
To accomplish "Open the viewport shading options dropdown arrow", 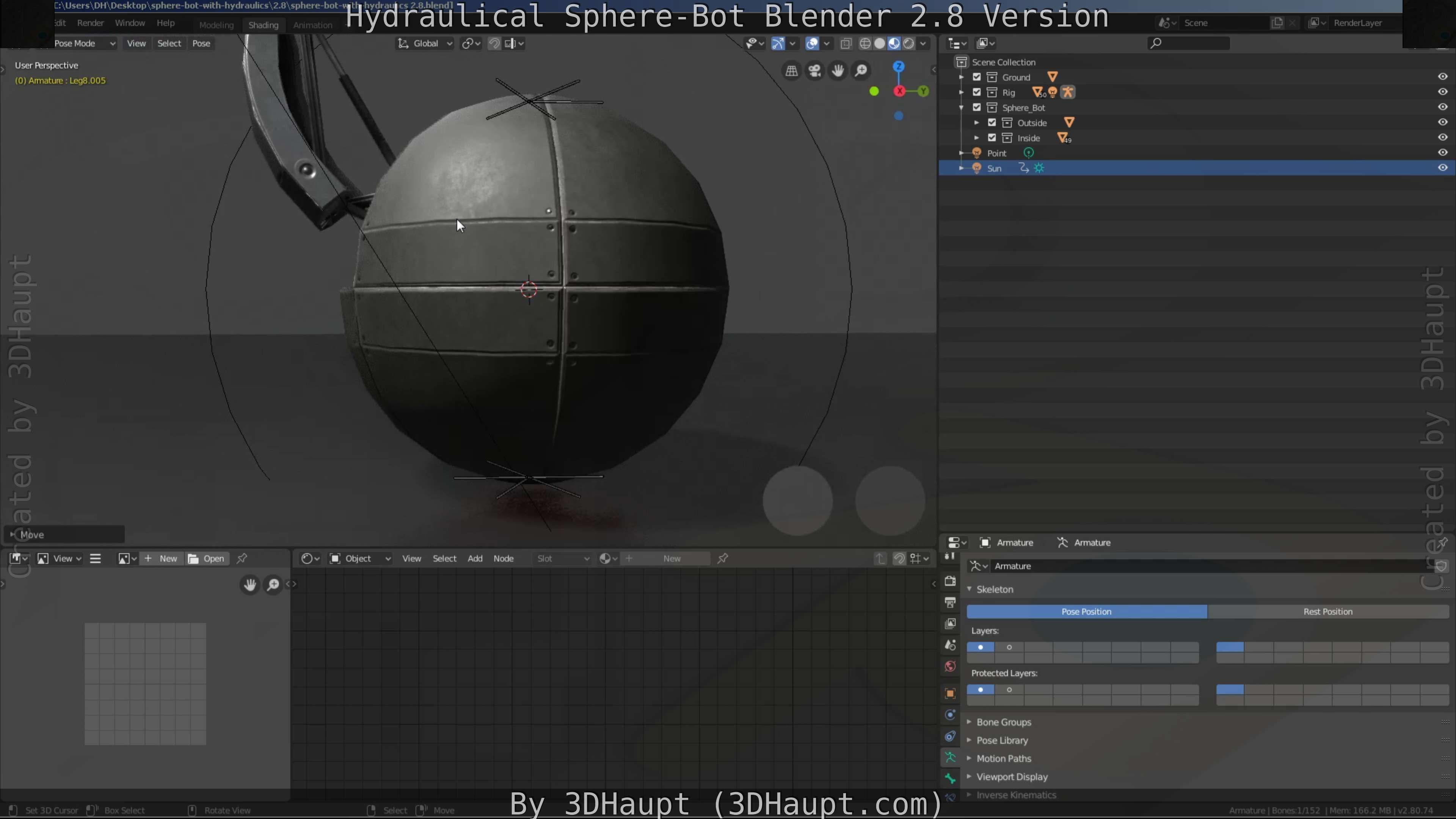I will click(924, 44).
